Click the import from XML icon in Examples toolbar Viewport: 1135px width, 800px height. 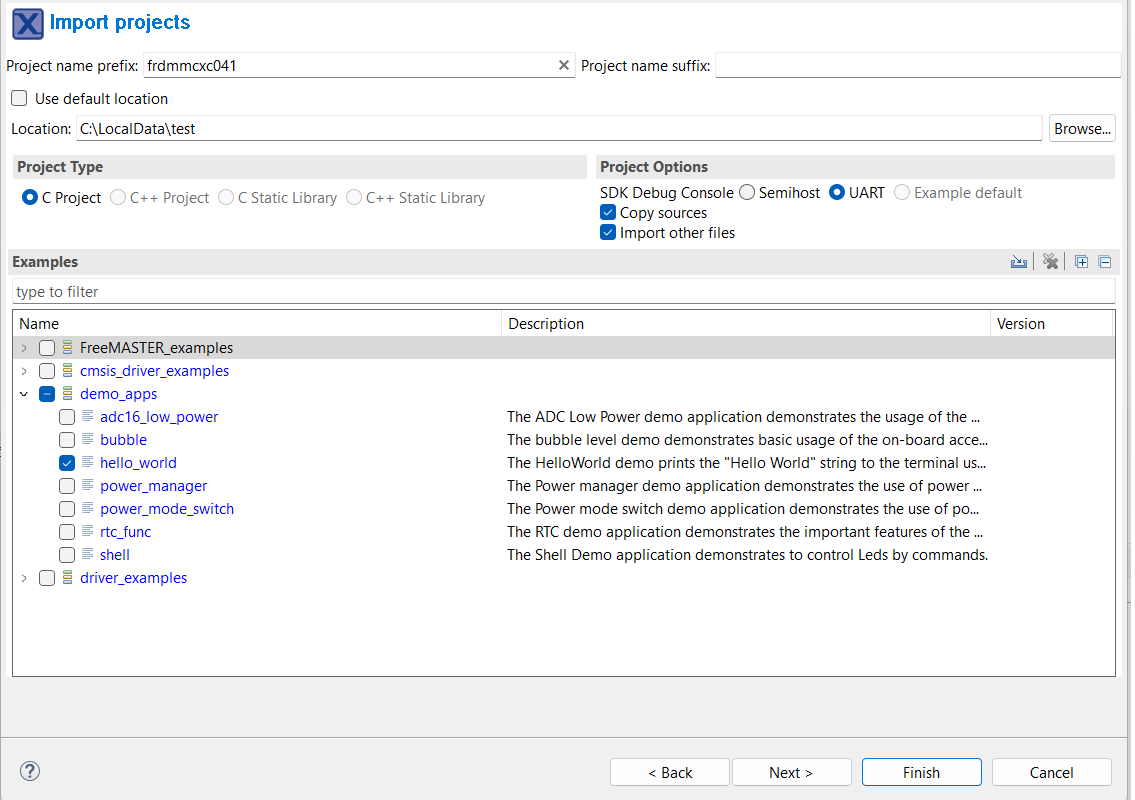tap(1019, 262)
